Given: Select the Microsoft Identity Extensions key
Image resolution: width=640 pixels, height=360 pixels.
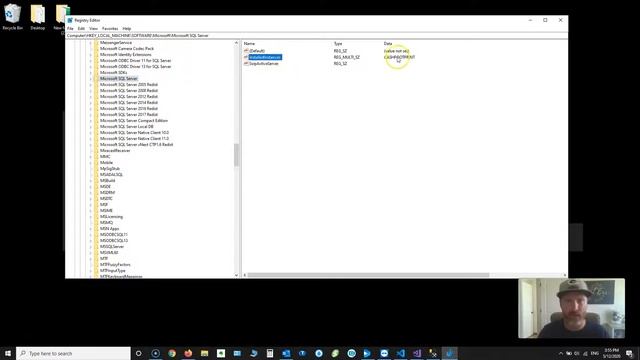Looking at the screenshot, I should pyautogui.click(x=126, y=54).
